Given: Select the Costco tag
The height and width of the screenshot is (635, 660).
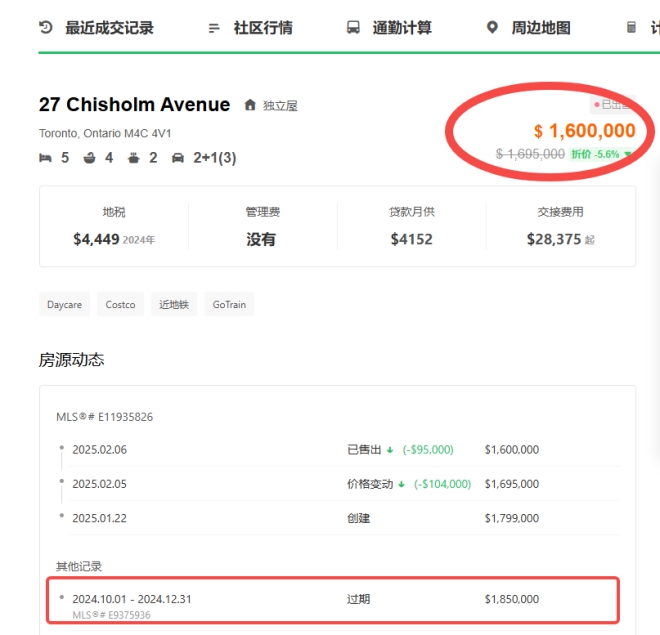Looking at the screenshot, I should point(120,305).
